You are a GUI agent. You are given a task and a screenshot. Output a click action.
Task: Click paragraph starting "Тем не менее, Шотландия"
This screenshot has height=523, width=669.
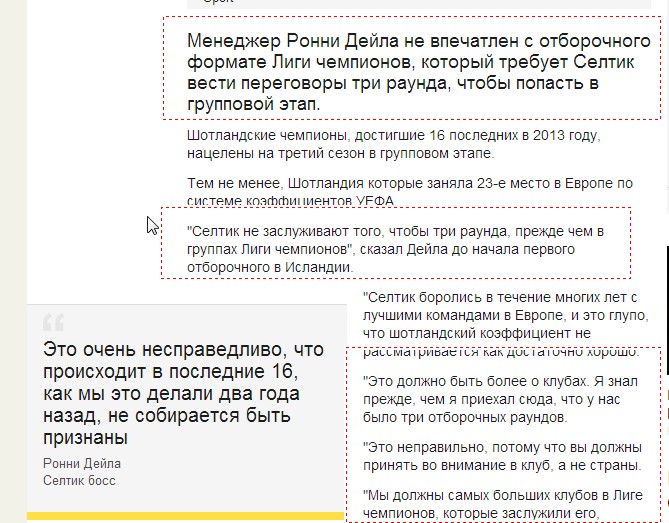click(x=410, y=192)
